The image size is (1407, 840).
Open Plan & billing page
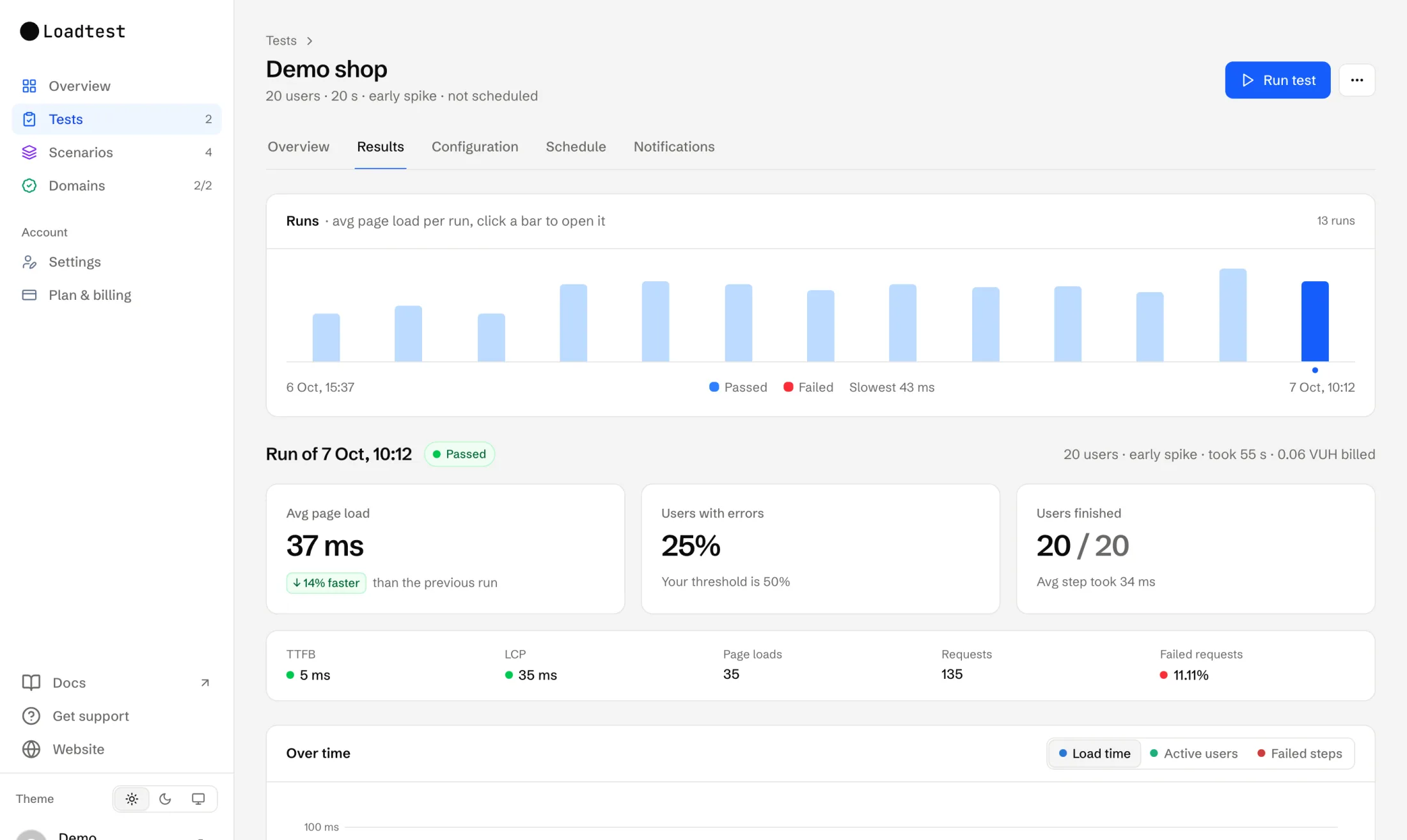pyautogui.click(x=117, y=295)
